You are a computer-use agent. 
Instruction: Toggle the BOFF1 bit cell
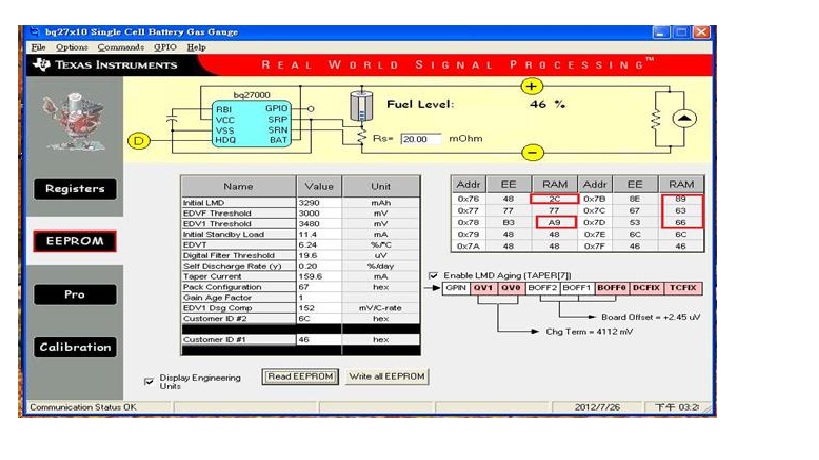tap(577, 288)
